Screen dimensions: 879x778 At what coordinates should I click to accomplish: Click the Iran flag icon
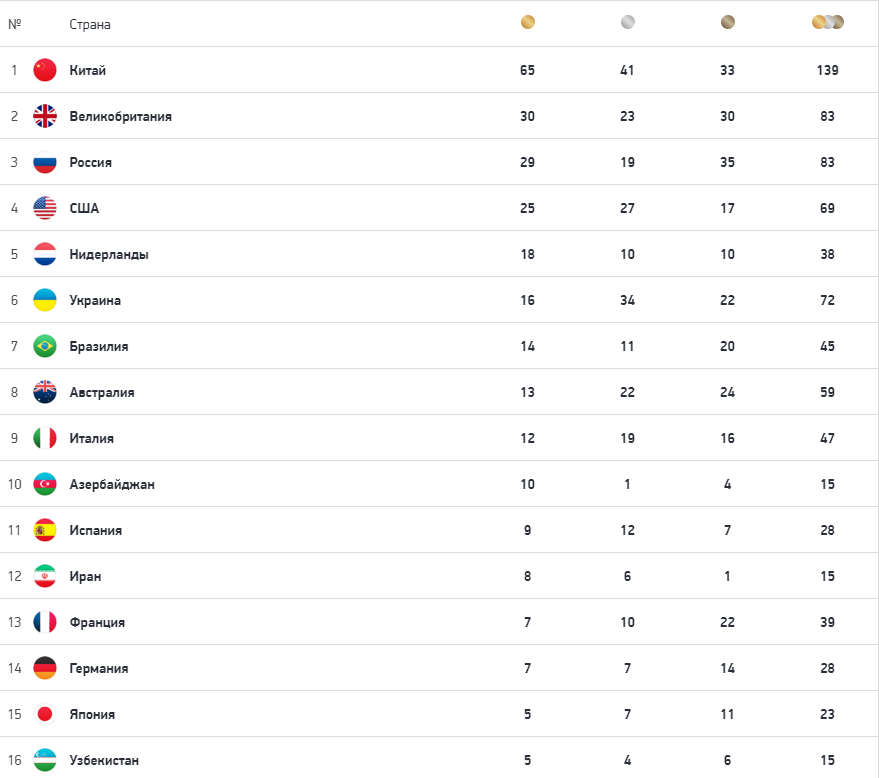coord(45,576)
